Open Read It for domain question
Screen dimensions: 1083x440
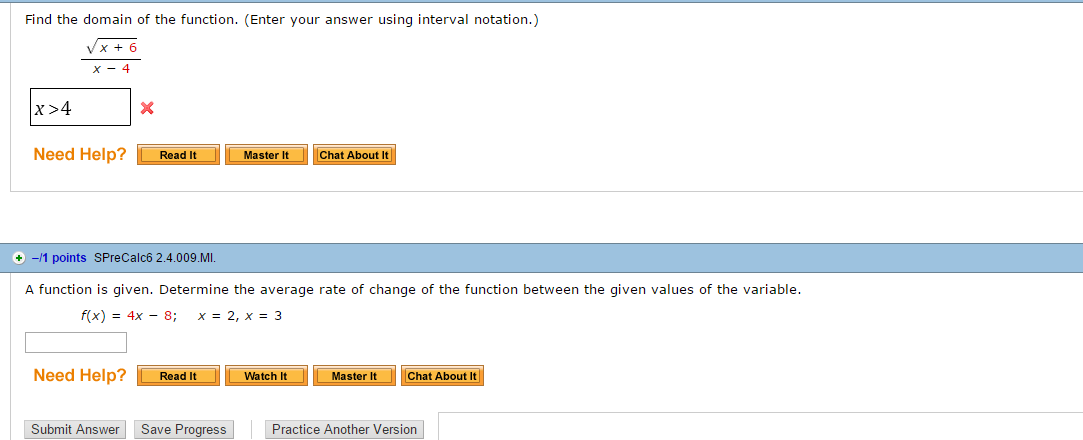[178, 155]
